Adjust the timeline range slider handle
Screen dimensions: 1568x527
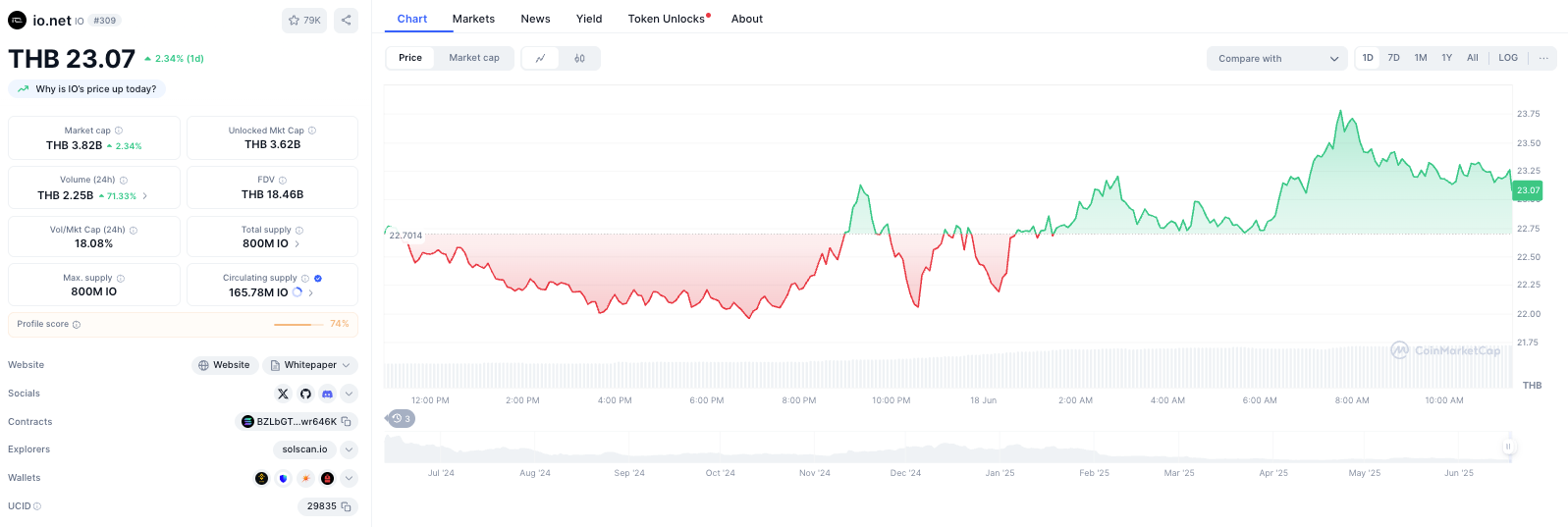click(x=1508, y=447)
